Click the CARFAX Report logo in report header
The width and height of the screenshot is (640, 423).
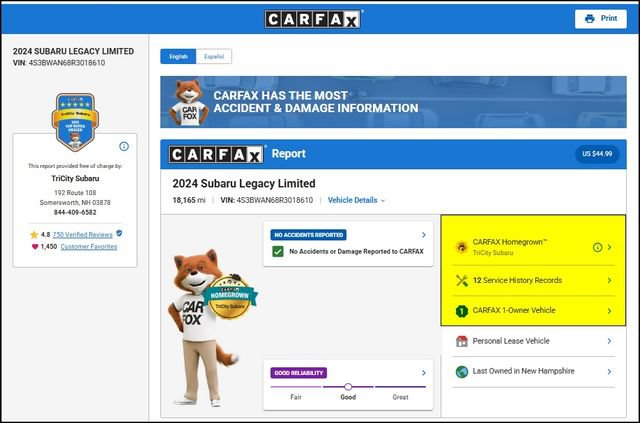(216, 154)
